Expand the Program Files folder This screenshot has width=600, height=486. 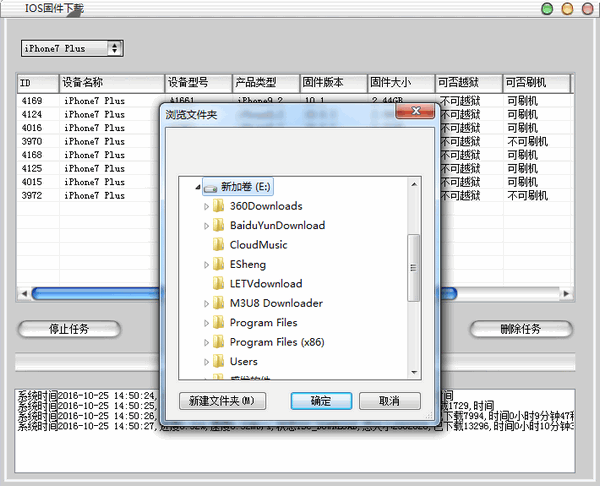tap(206, 323)
